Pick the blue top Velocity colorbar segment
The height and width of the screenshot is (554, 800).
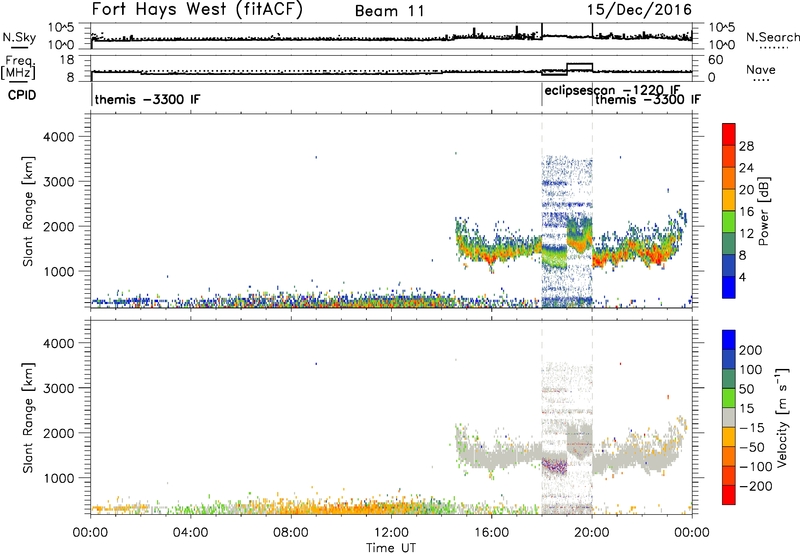pyautogui.click(x=729, y=340)
